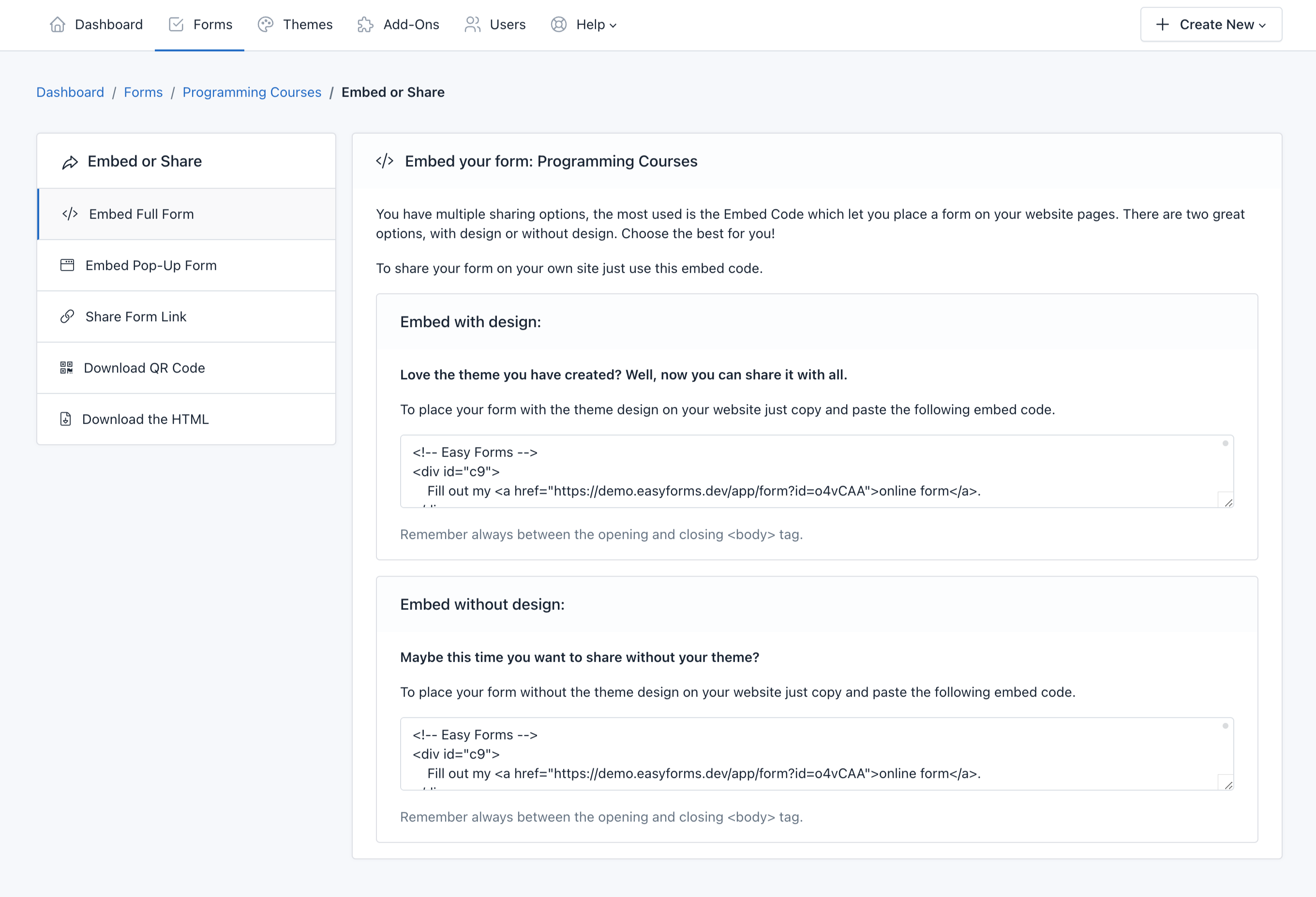Click inside the Embed with design code box
Screen dimensions: 1316x897
click(x=815, y=472)
